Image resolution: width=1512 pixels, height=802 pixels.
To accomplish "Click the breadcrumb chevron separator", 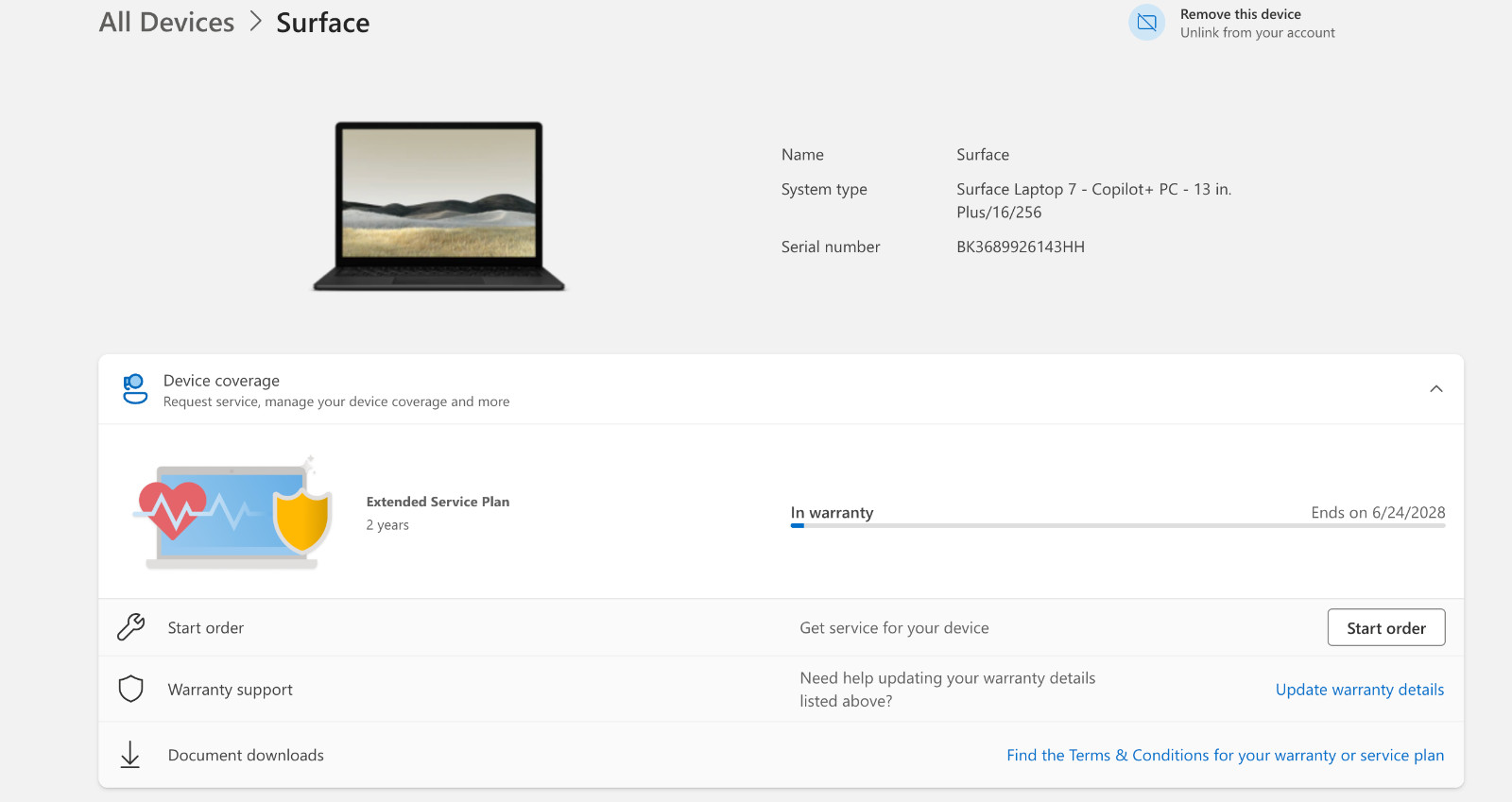I will point(255,22).
